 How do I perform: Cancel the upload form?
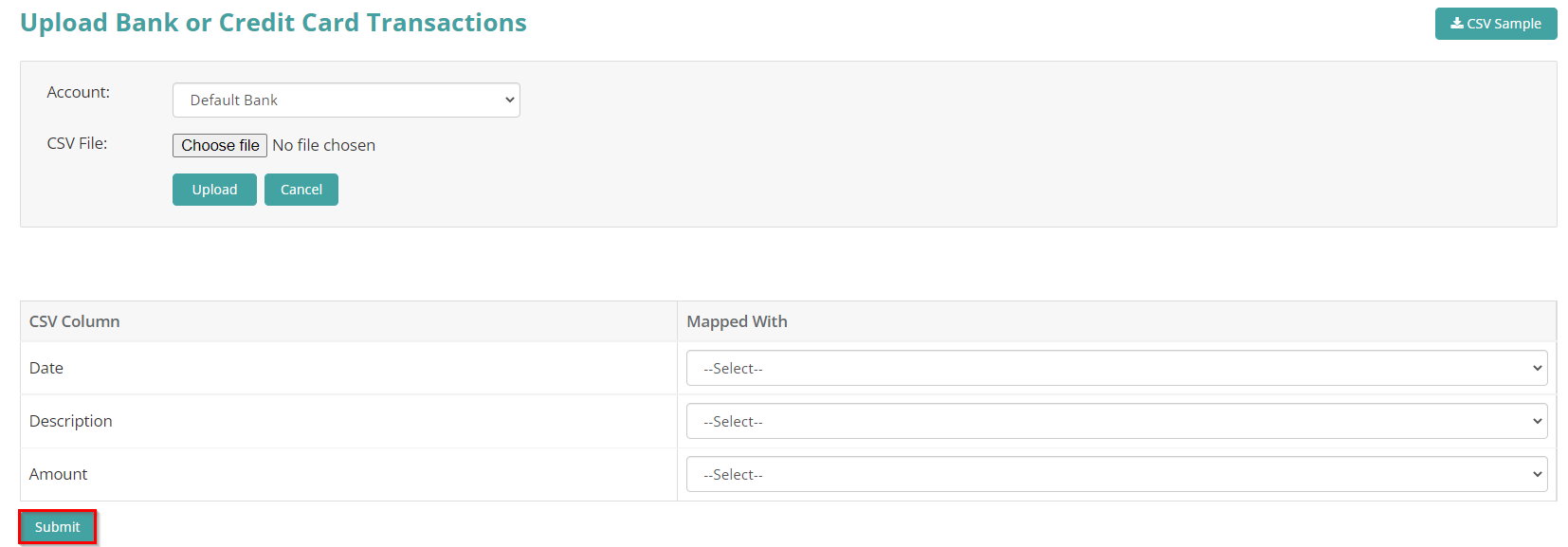pos(301,190)
